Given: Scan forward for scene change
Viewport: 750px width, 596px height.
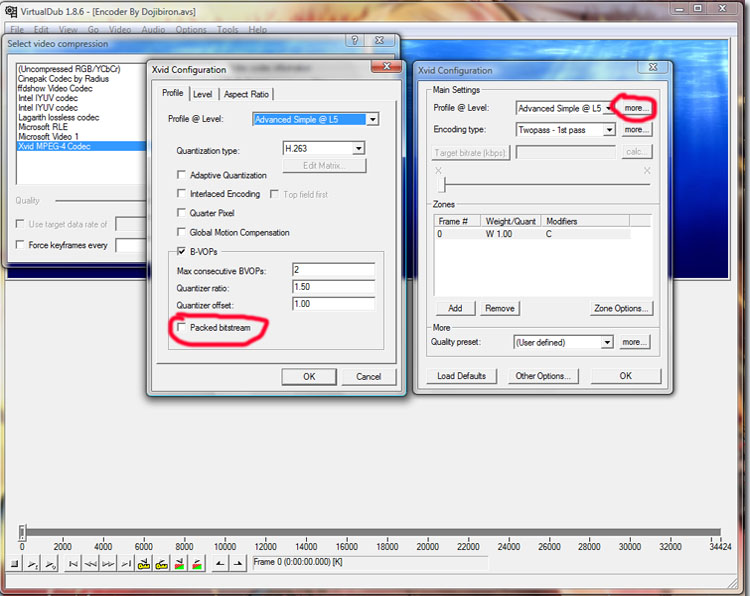Looking at the screenshot, I should point(197,564).
